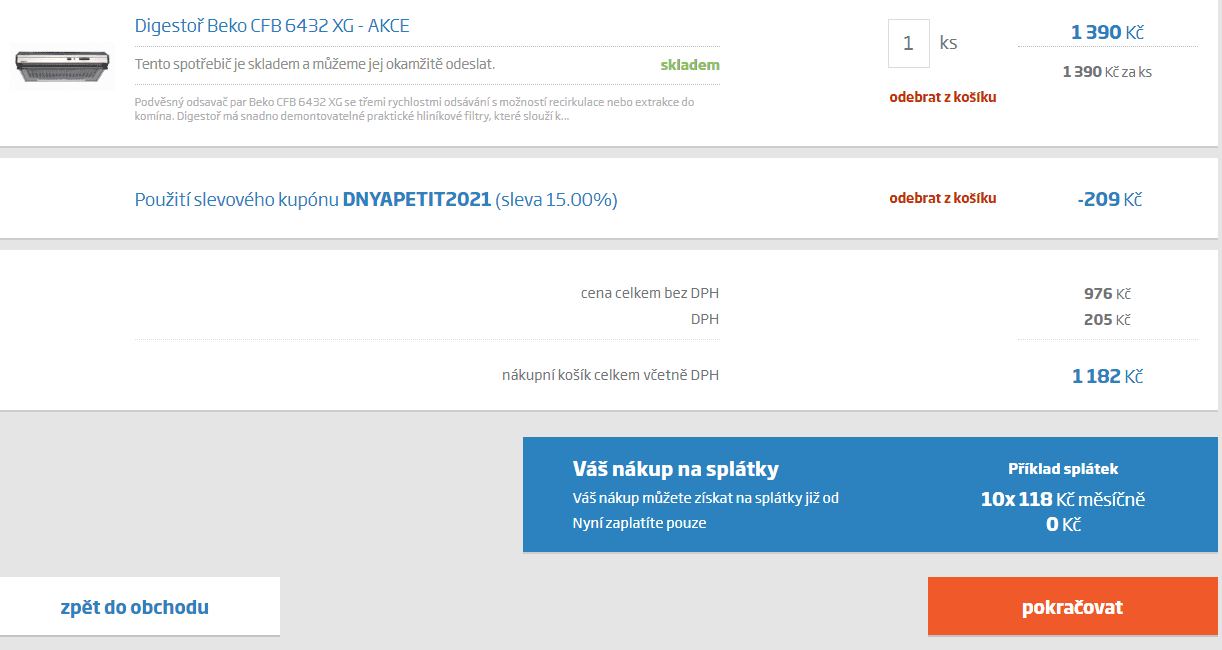Screen dimensions: 1222x650
Task: Click the 10x 118 Kč měsíčně installment text
Action: click(1063, 499)
